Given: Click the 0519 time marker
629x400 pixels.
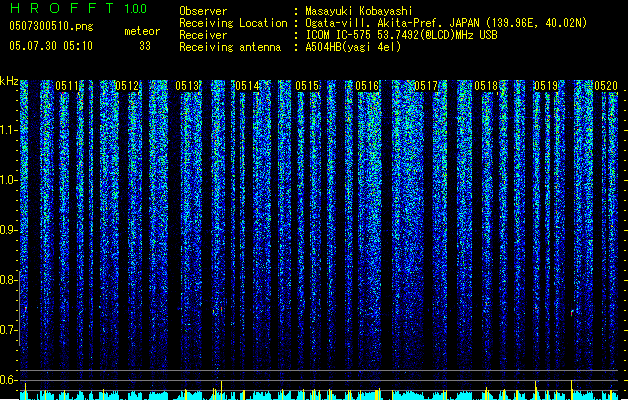Looking at the screenshot, I should coord(546,86).
